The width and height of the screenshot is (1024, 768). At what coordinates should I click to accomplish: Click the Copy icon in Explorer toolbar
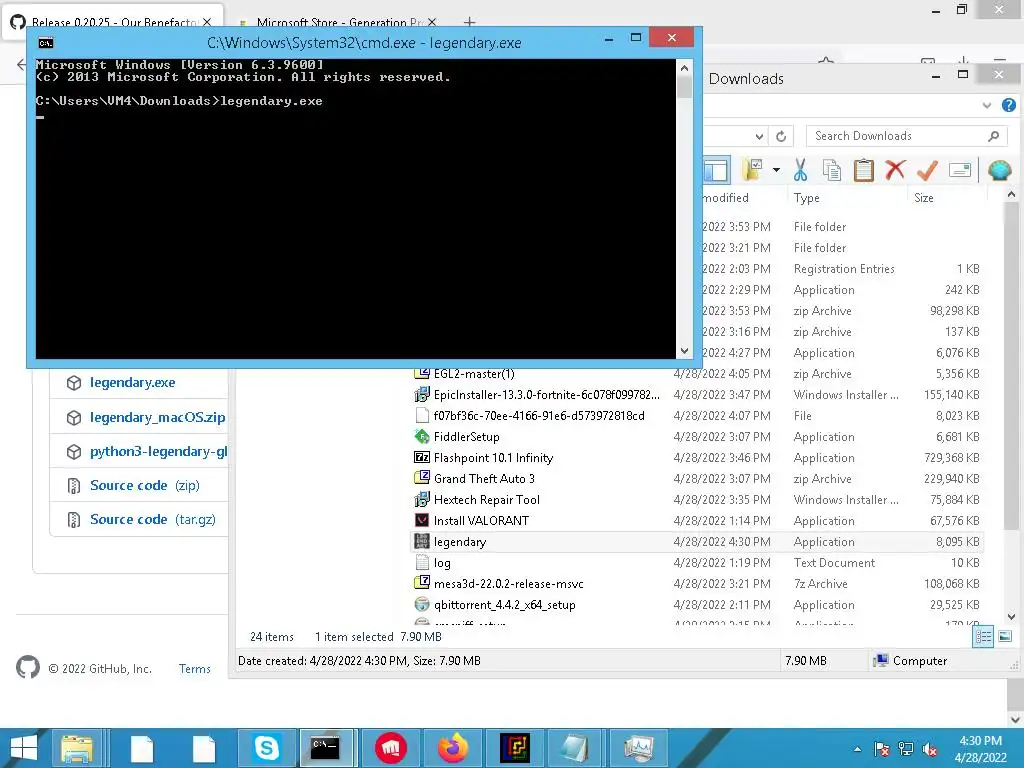pos(831,170)
